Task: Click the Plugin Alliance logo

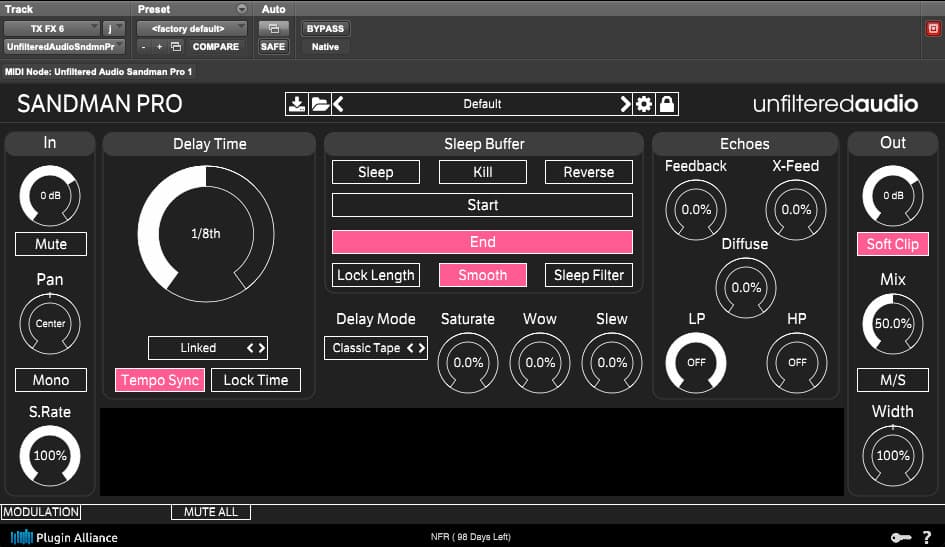Action: click(x=64, y=537)
